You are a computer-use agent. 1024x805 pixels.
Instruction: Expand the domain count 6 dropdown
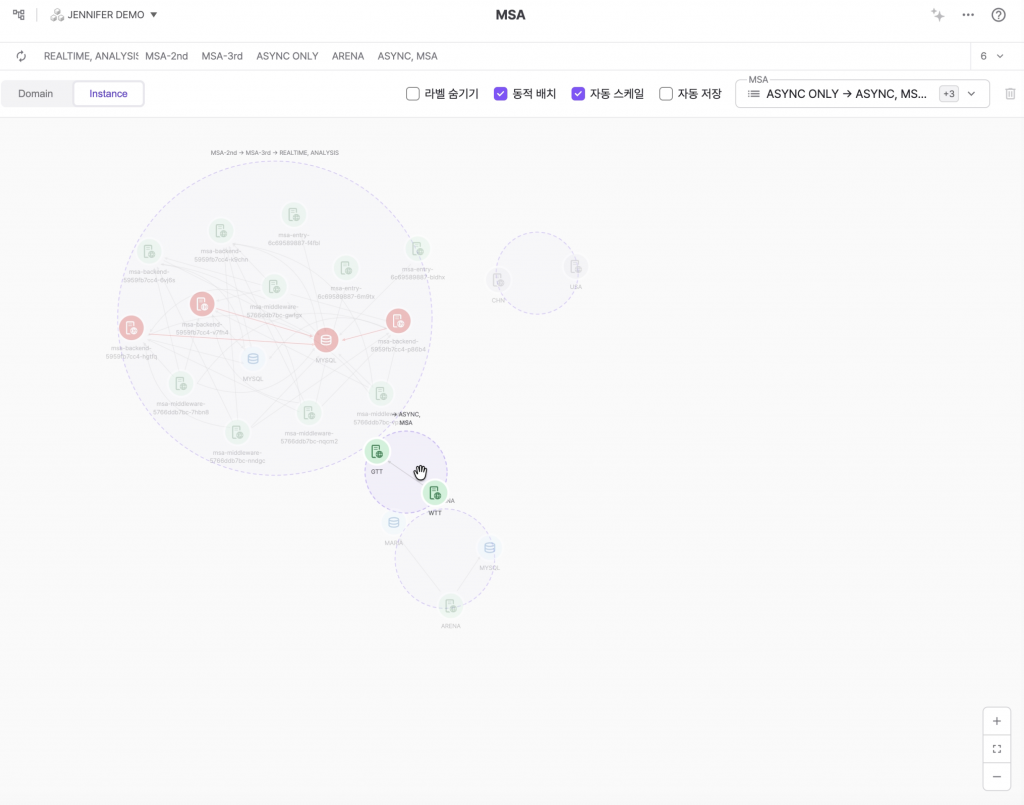pyautogui.click(x=991, y=56)
